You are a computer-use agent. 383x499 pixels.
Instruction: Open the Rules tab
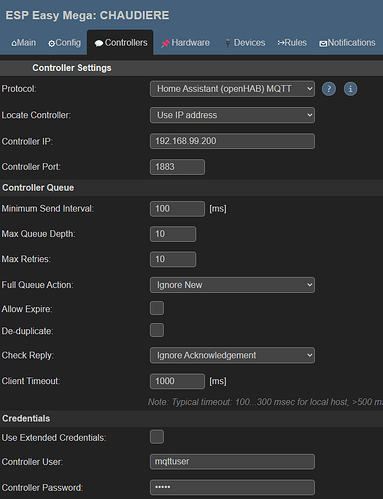(x=292, y=43)
